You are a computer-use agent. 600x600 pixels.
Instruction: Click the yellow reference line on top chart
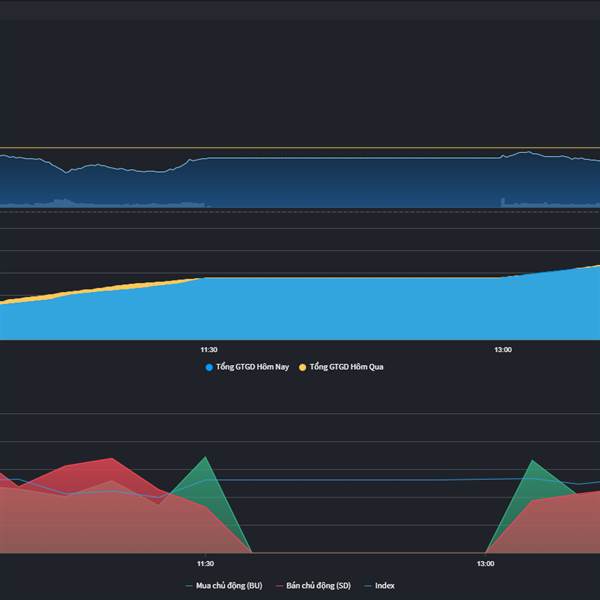pos(300,147)
